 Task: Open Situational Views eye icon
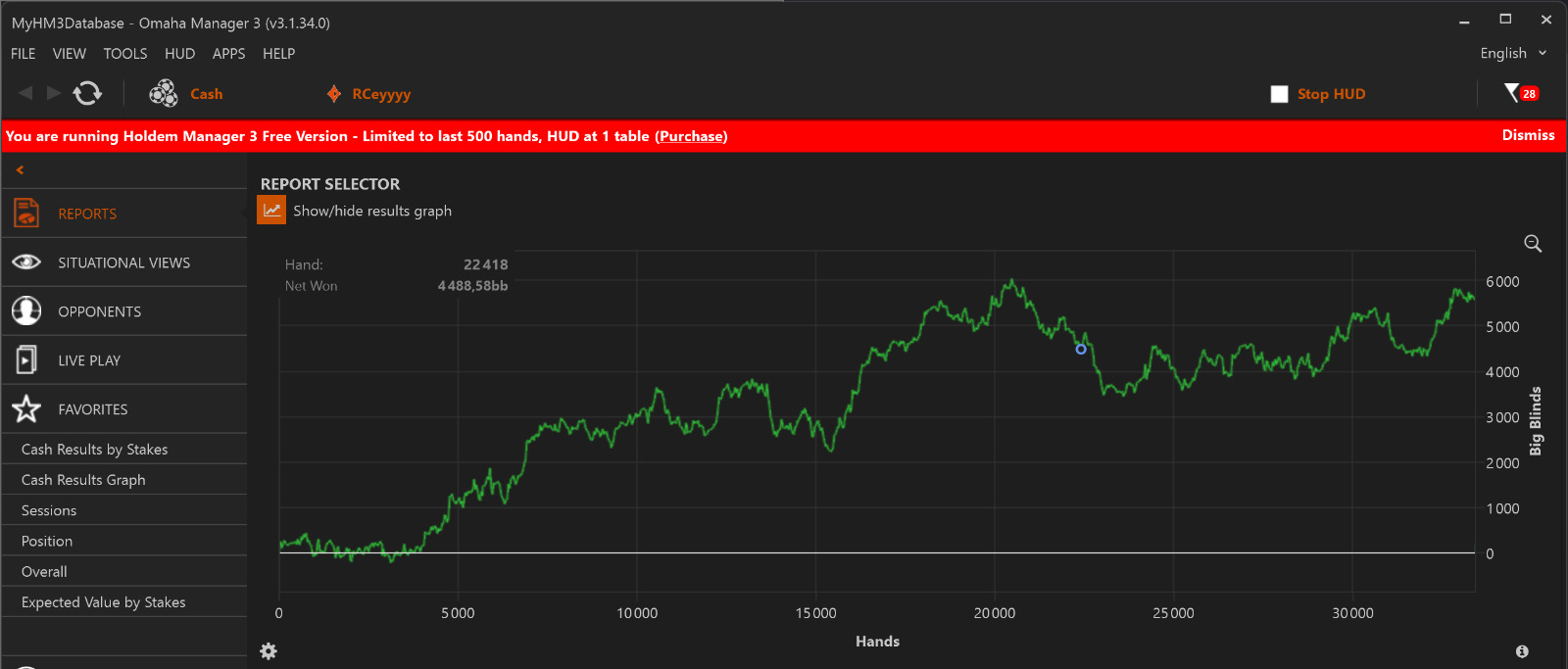coord(26,263)
